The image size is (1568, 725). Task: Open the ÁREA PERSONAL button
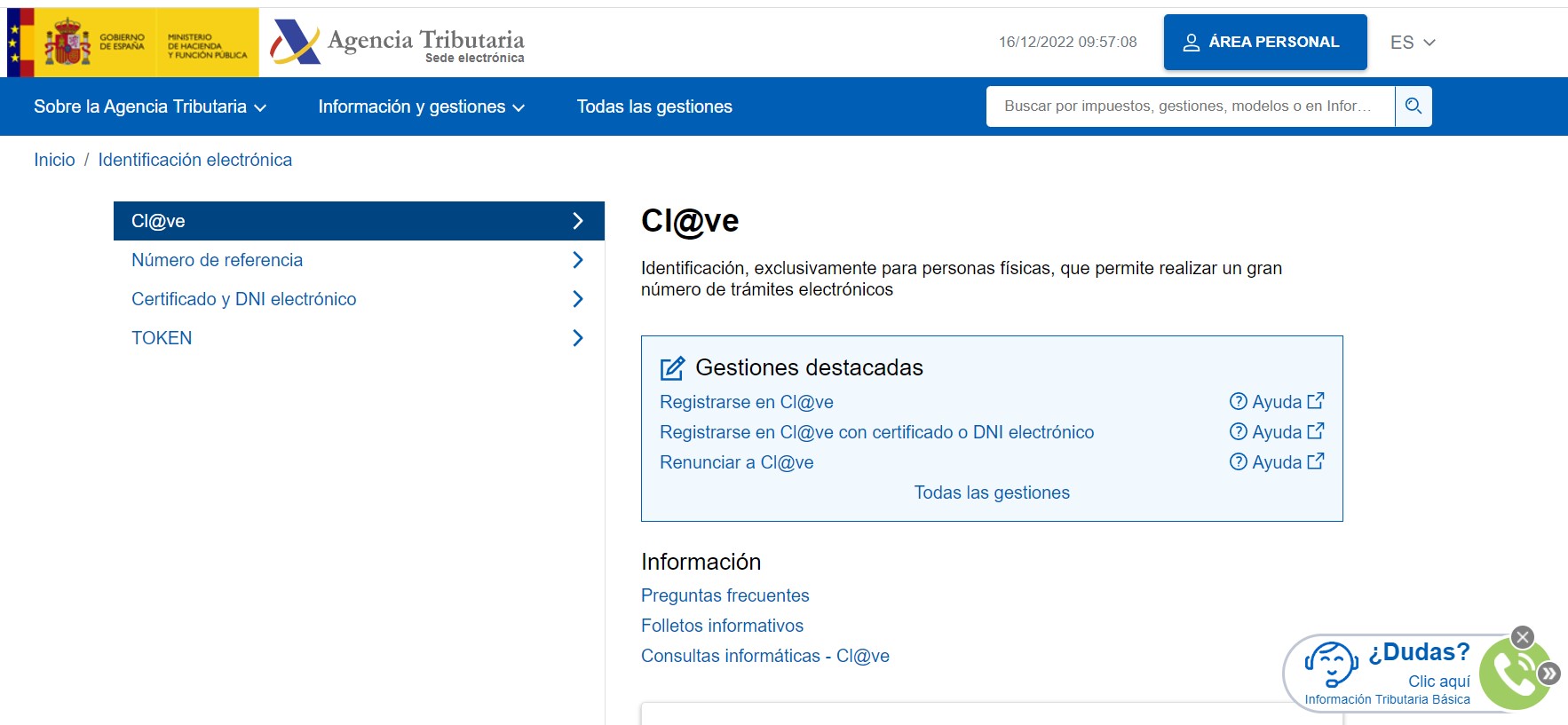(x=1265, y=42)
